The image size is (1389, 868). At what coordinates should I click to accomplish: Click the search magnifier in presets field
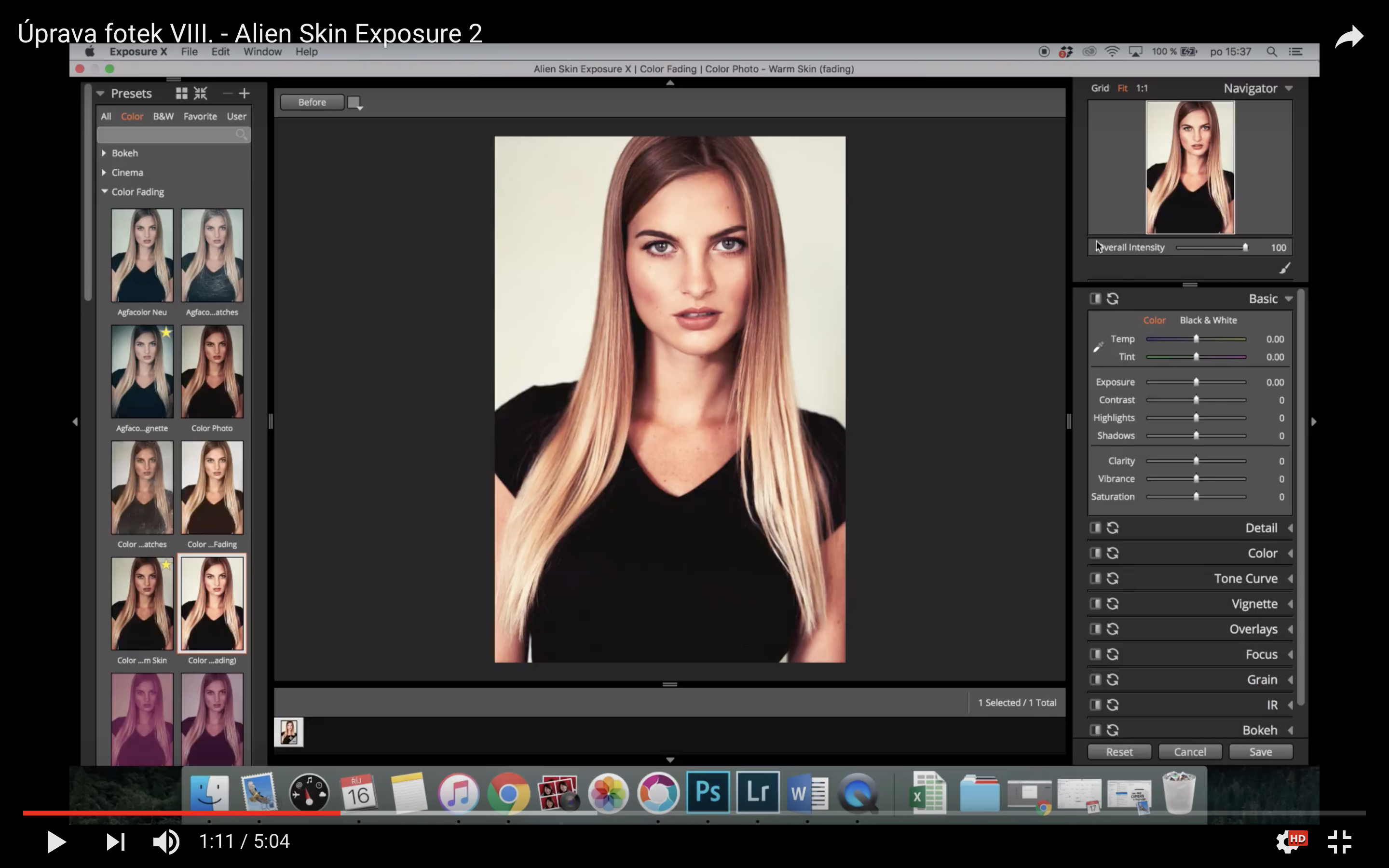[242, 135]
